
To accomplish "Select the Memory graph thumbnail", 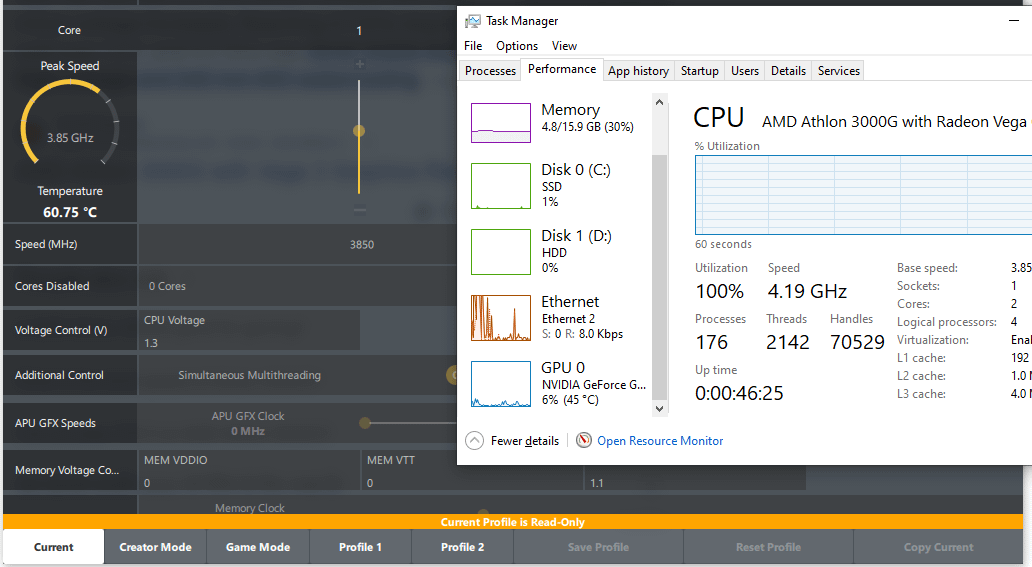I will pyautogui.click(x=501, y=122).
